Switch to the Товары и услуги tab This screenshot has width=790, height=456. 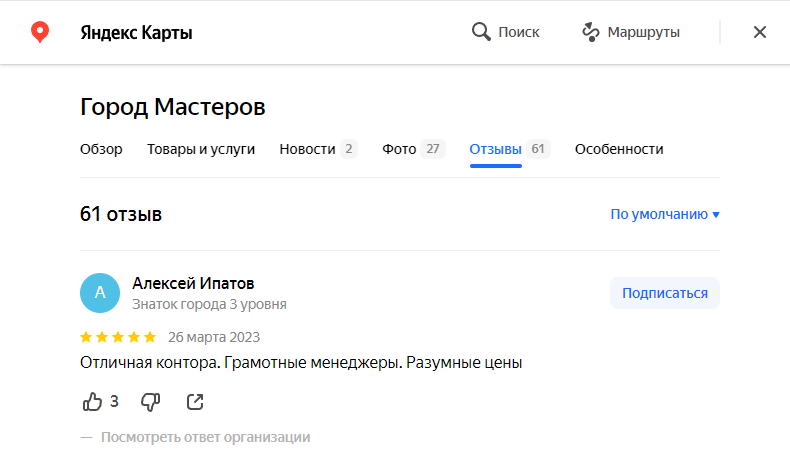click(x=201, y=149)
